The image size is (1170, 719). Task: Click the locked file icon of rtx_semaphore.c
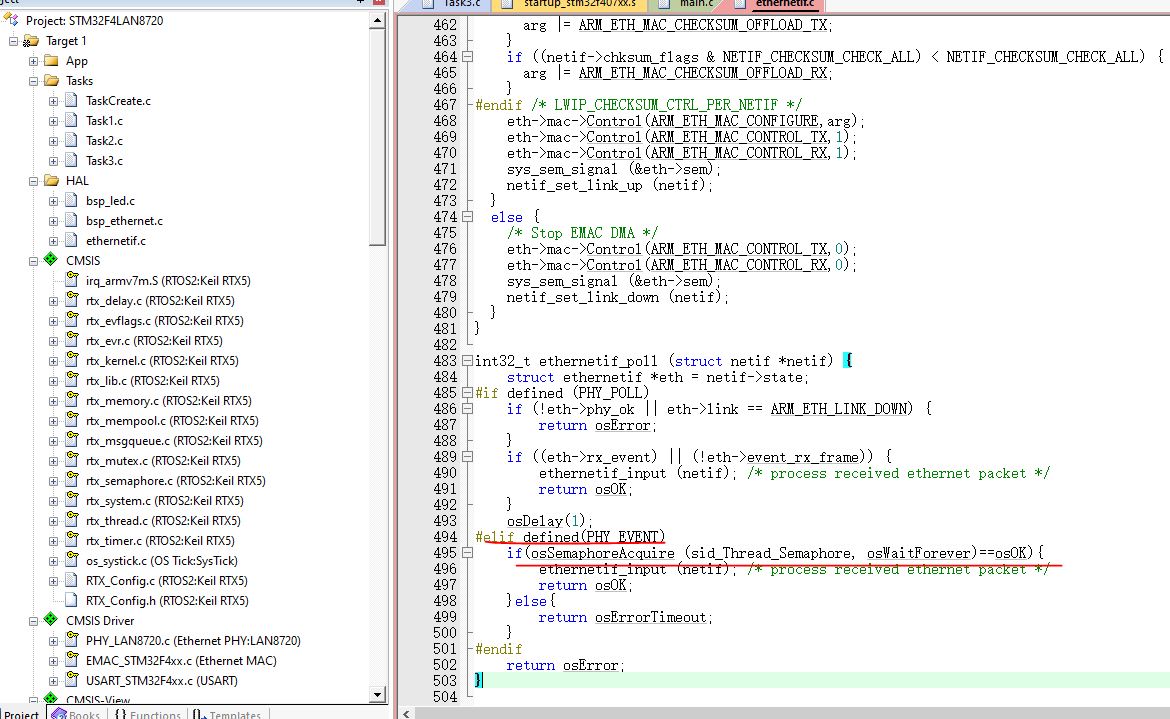[72, 480]
